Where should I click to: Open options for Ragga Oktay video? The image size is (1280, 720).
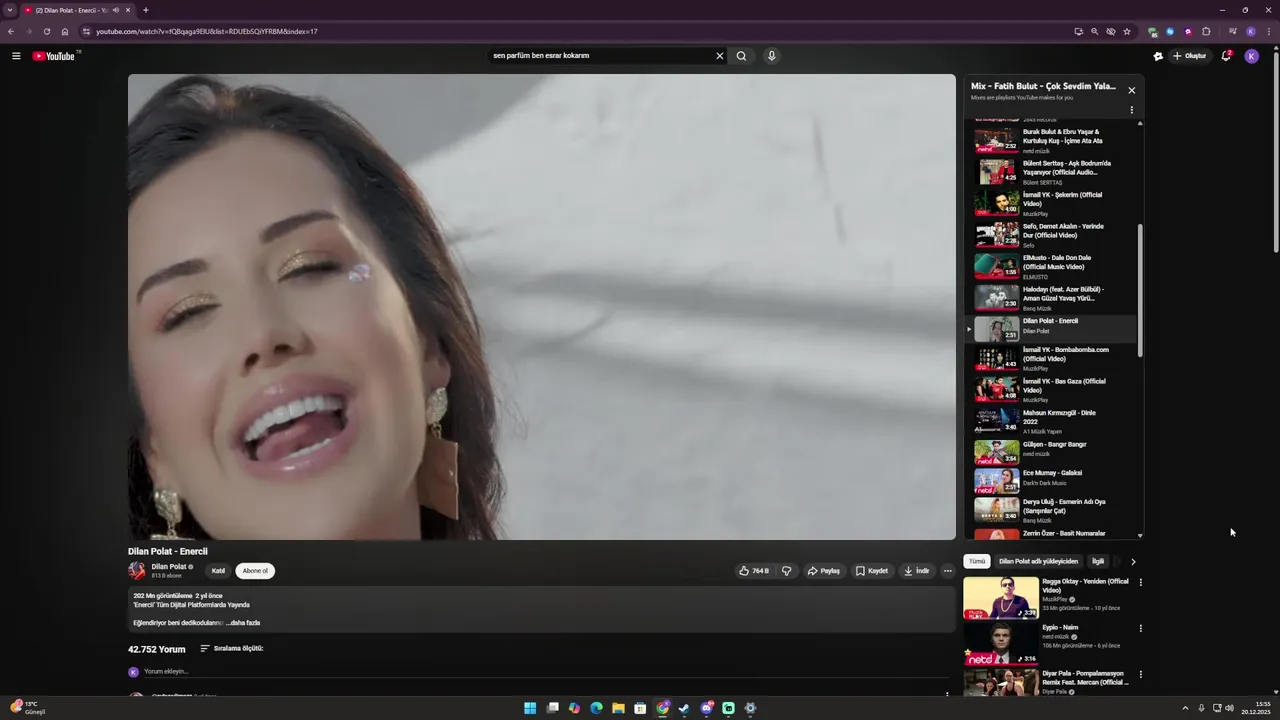1141,582
